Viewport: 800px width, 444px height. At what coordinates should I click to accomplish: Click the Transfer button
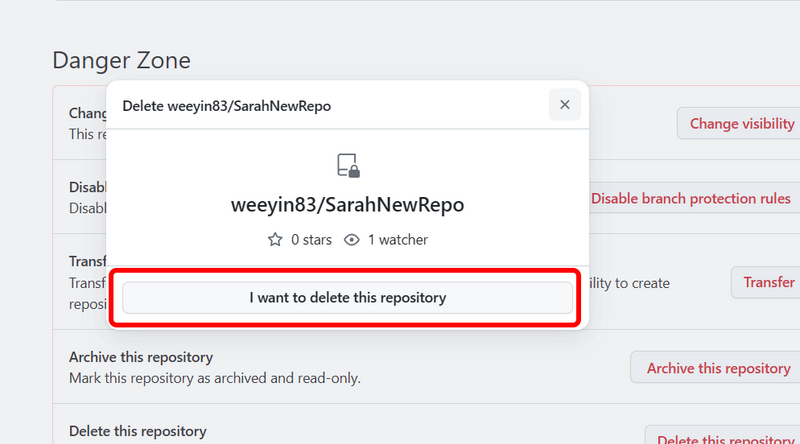click(767, 282)
